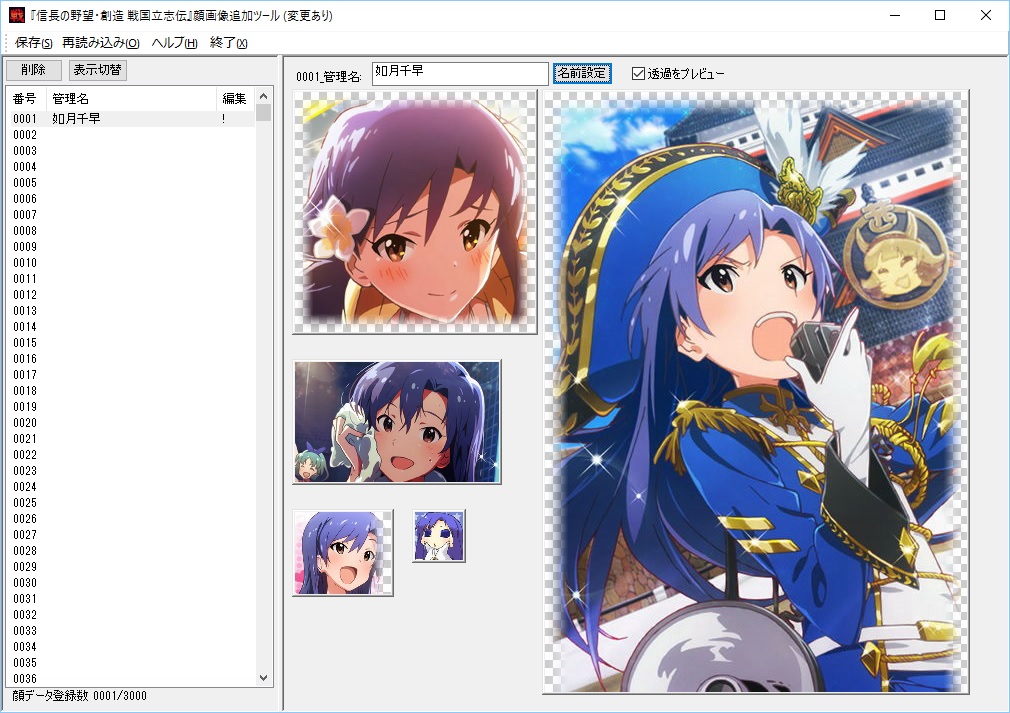Viewport: 1010px width, 713px height.
Task: Select the 0012 list row
Action: (131, 295)
